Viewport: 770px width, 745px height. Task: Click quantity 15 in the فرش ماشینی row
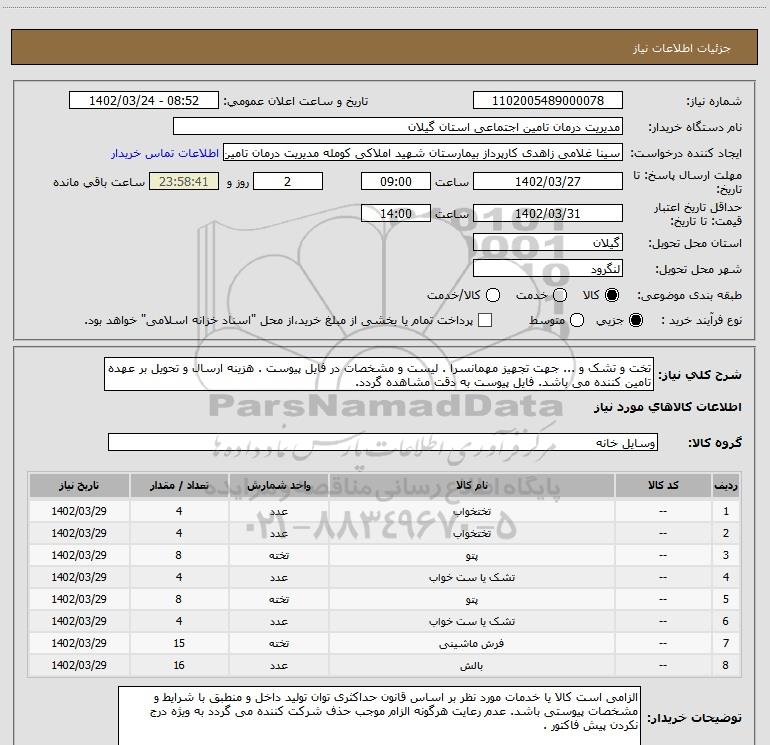click(179, 643)
